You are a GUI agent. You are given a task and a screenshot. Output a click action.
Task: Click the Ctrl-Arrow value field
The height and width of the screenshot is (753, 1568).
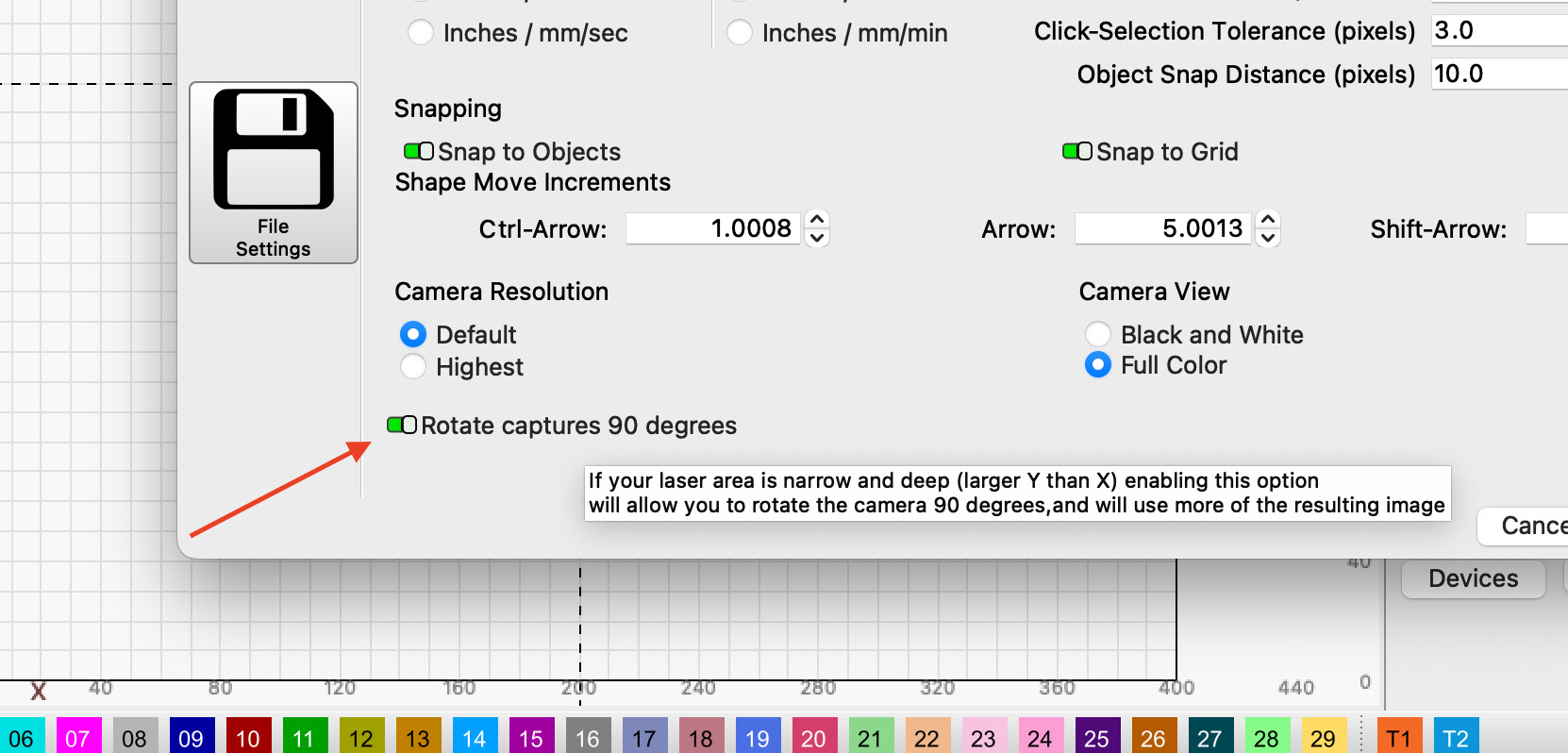713,228
